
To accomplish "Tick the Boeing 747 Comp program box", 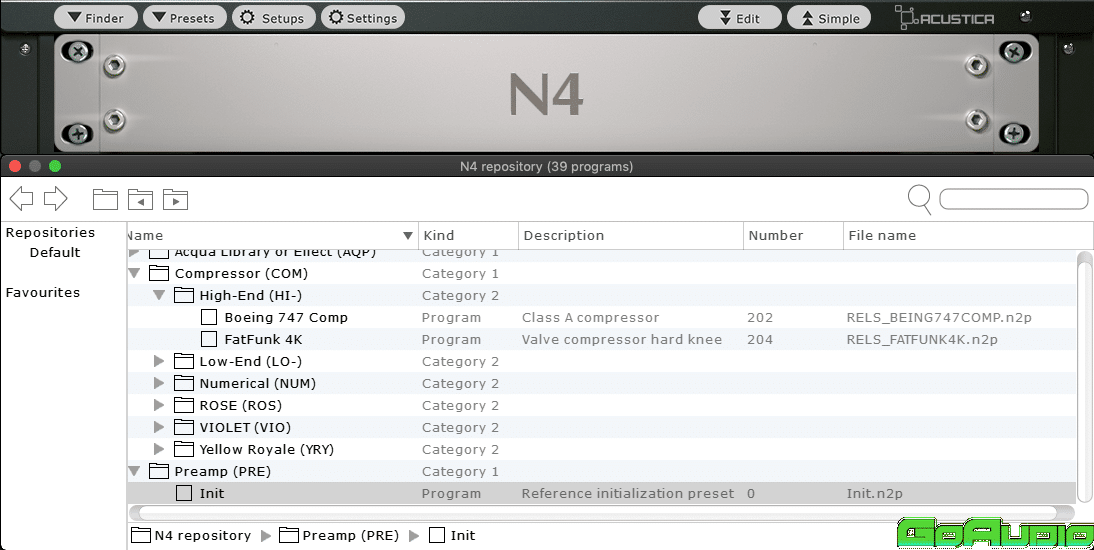I will pyautogui.click(x=209, y=318).
